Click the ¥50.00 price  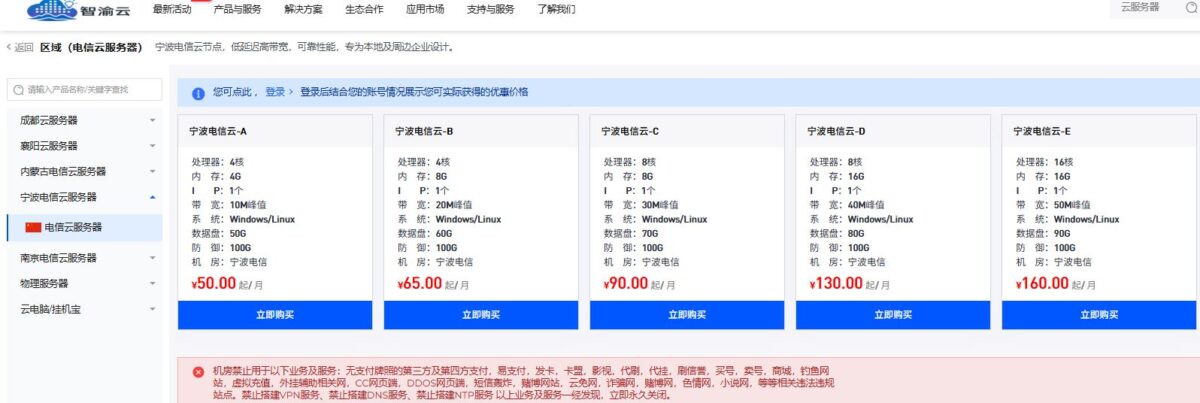[214, 283]
